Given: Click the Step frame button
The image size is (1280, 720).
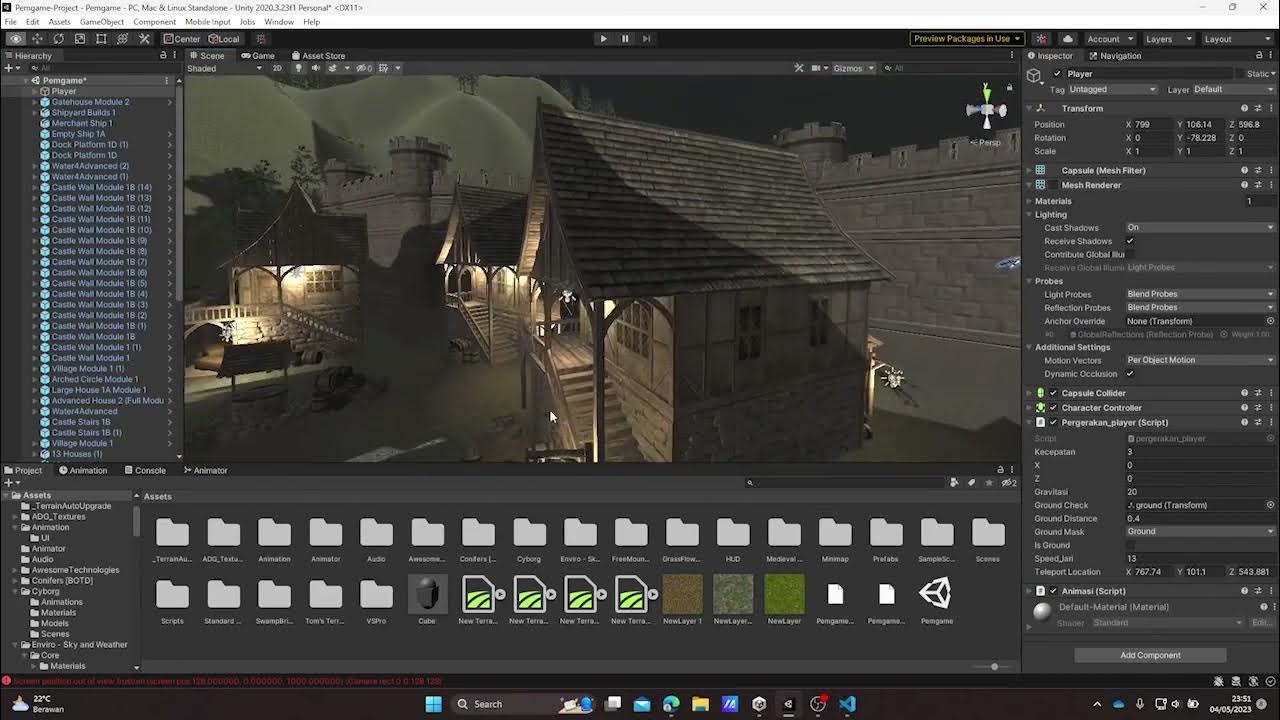Looking at the screenshot, I should pyautogui.click(x=647, y=39).
